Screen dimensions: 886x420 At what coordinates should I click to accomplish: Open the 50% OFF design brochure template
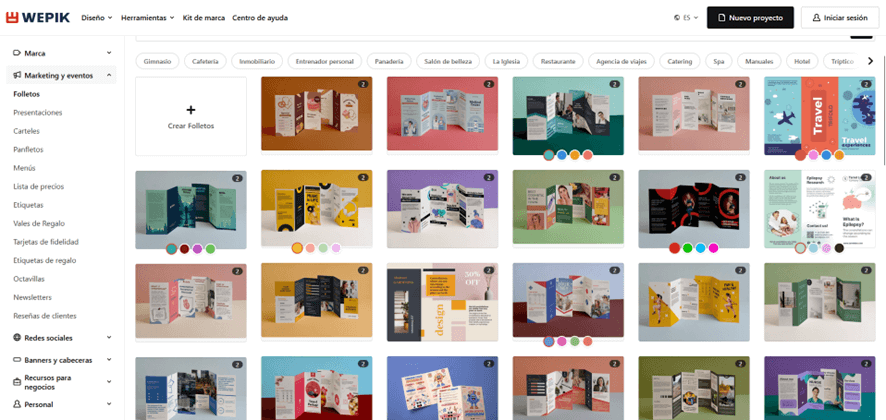(x=442, y=302)
